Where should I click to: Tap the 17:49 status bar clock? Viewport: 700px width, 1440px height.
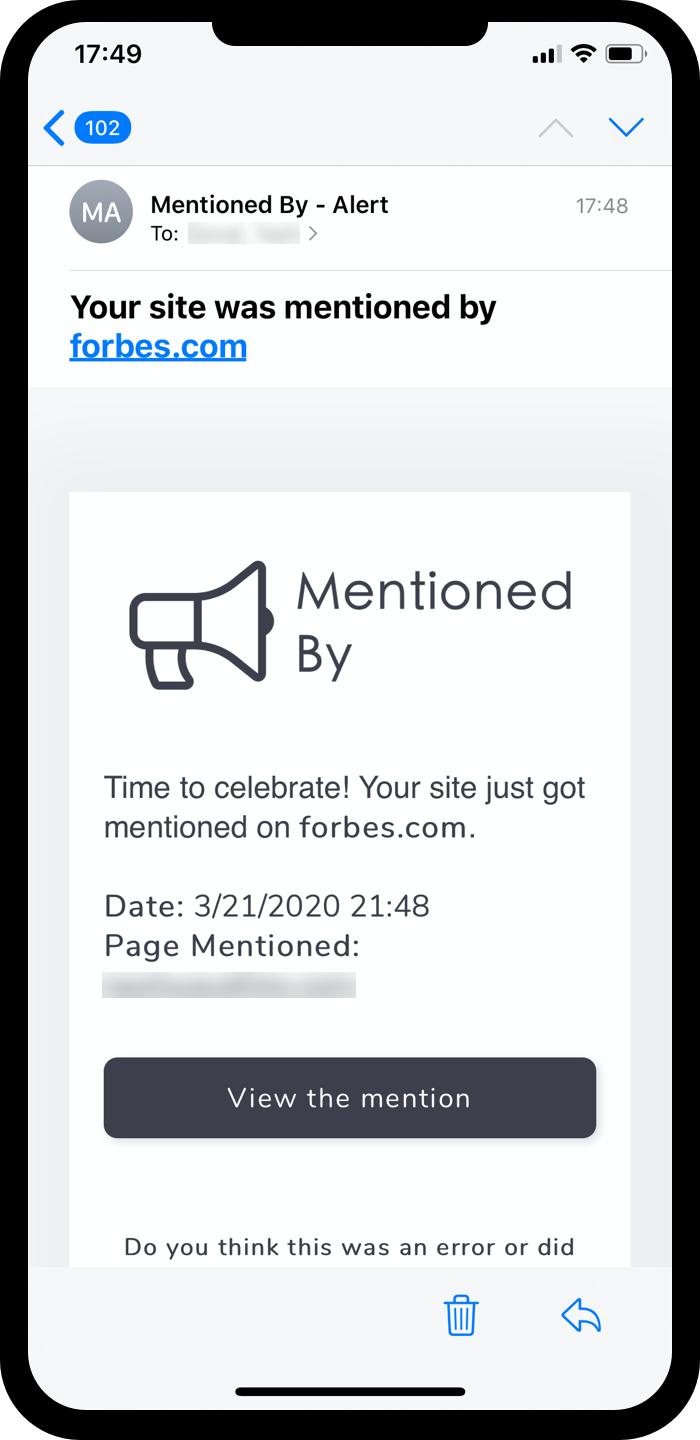[108, 54]
